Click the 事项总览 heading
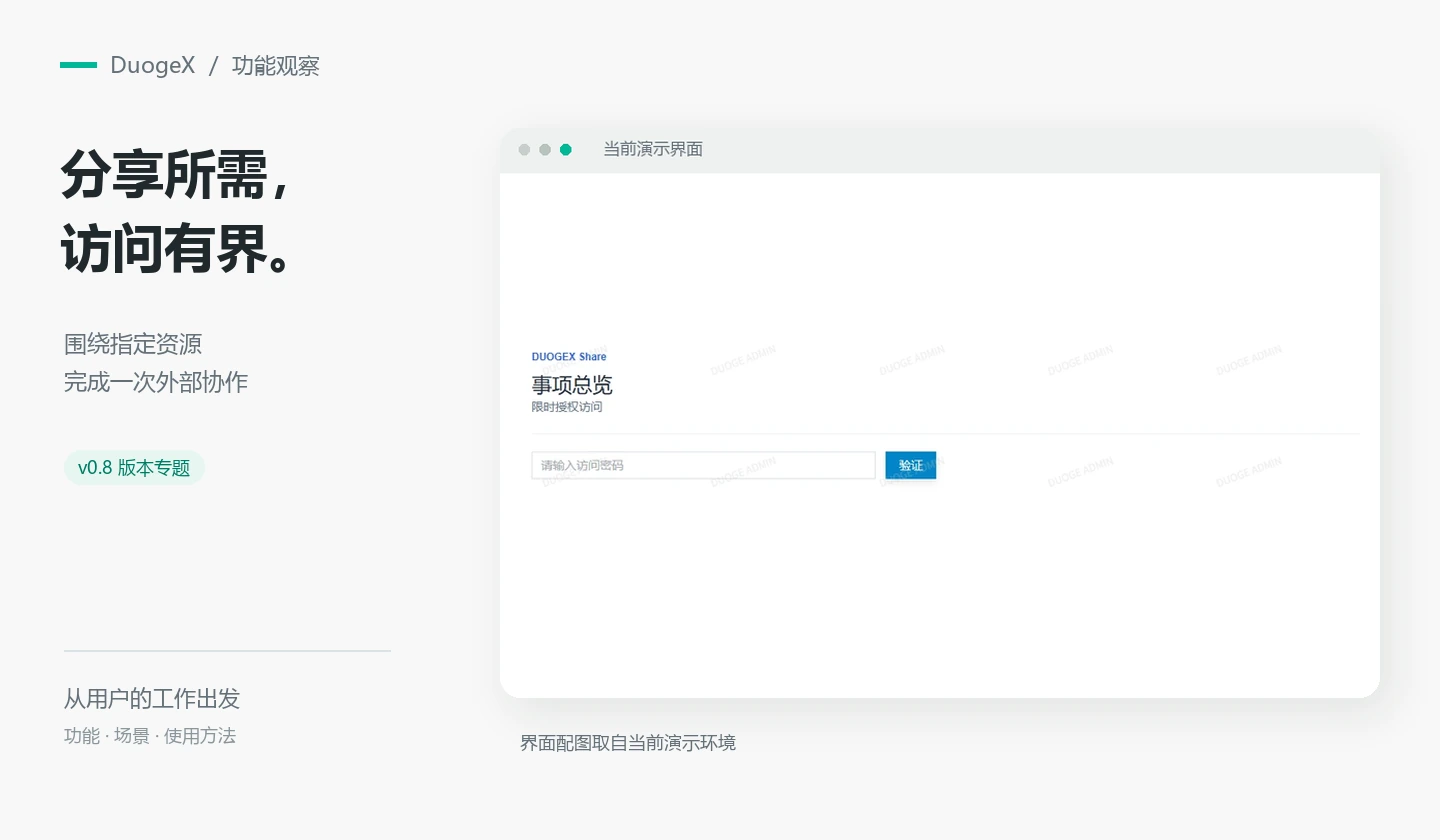Viewport: 1440px width, 840px height. [x=572, y=385]
